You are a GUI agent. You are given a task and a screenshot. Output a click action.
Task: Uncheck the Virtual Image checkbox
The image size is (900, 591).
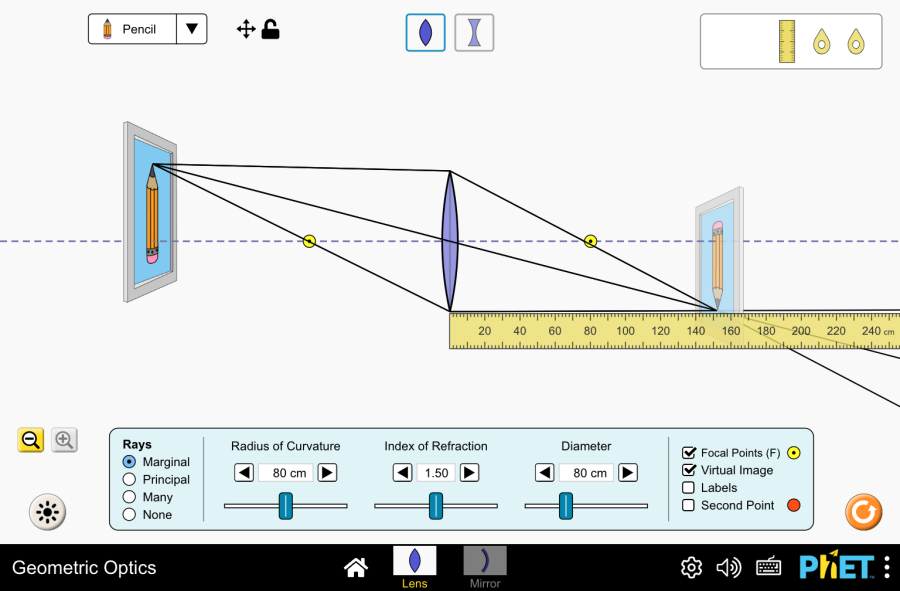[x=689, y=470]
